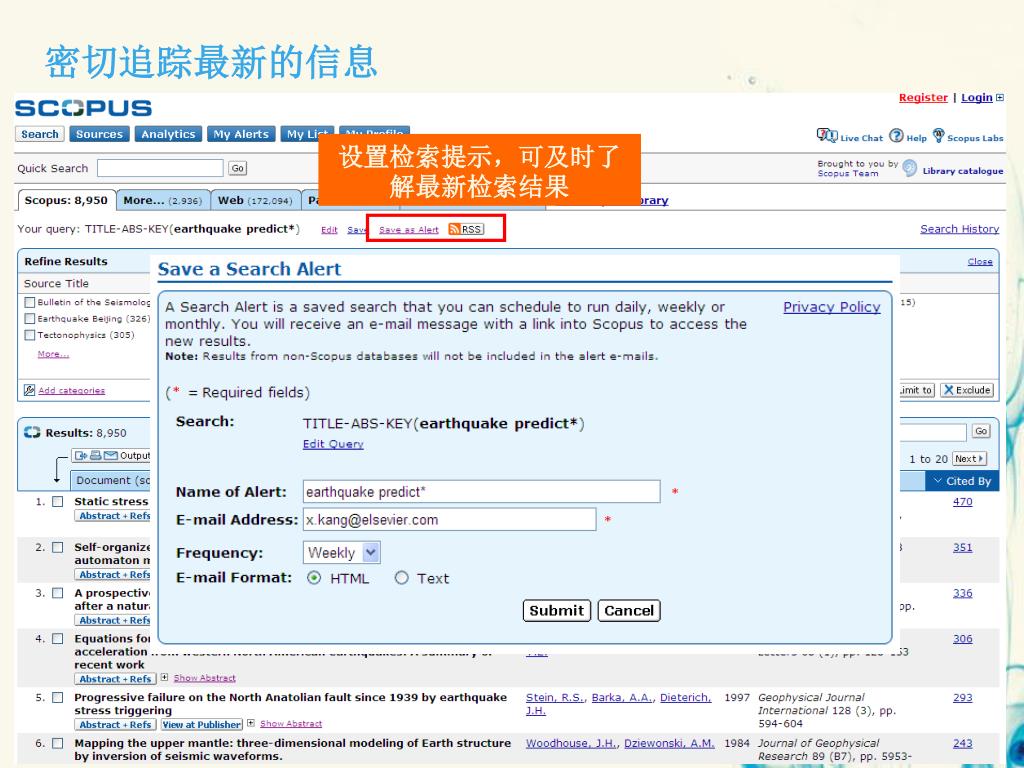Click the Add categories link
Image resolution: width=1024 pixels, height=768 pixels.
click(x=72, y=391)
